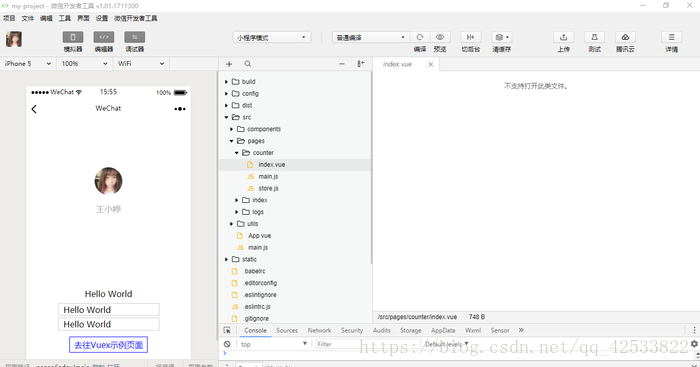
Task: Click the inspect element picker icon
Action: 227,330
